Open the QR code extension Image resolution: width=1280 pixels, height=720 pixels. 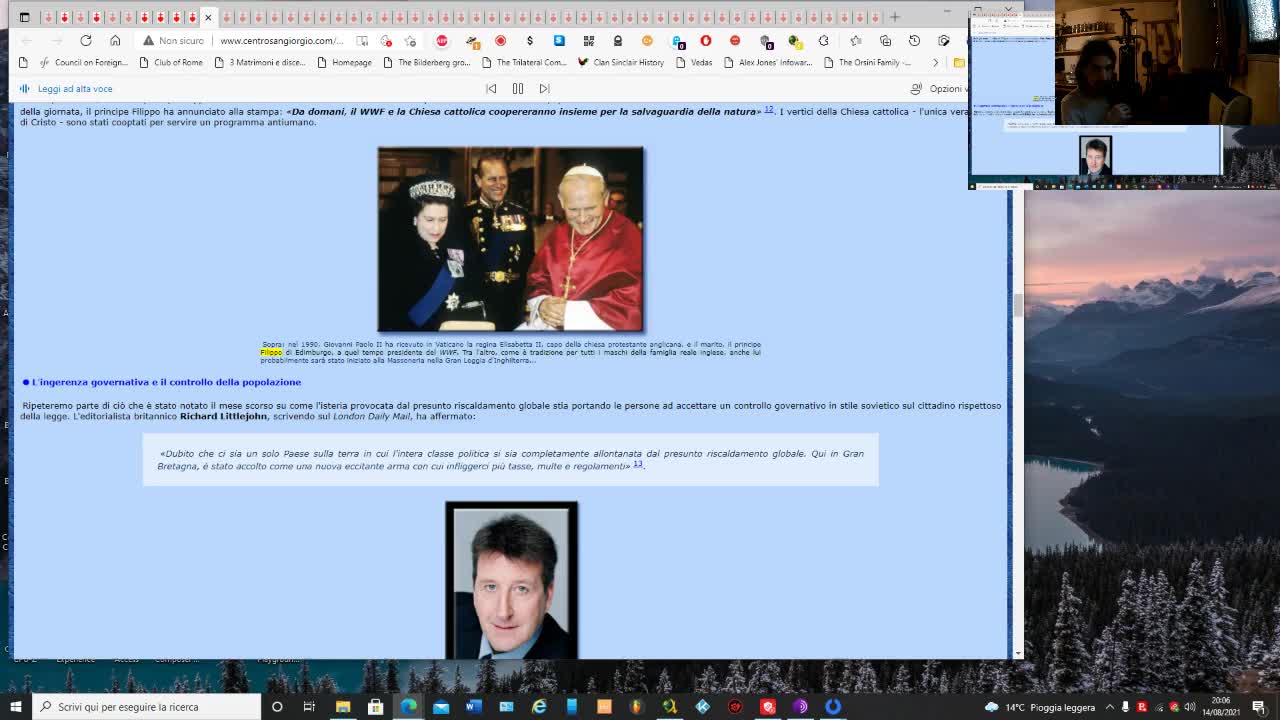(588, 40)
